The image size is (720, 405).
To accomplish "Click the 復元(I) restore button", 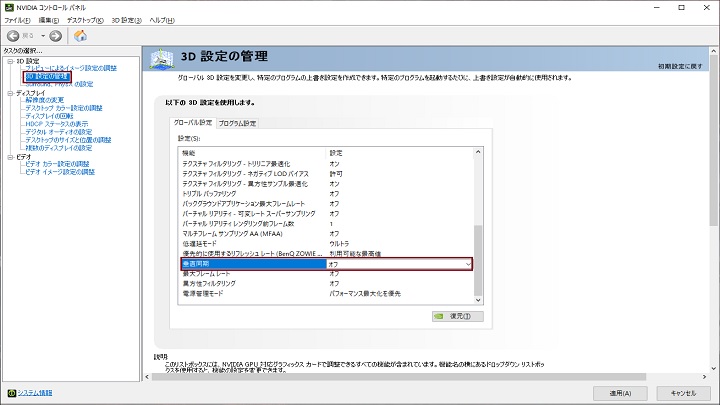I will pos(457,316).
